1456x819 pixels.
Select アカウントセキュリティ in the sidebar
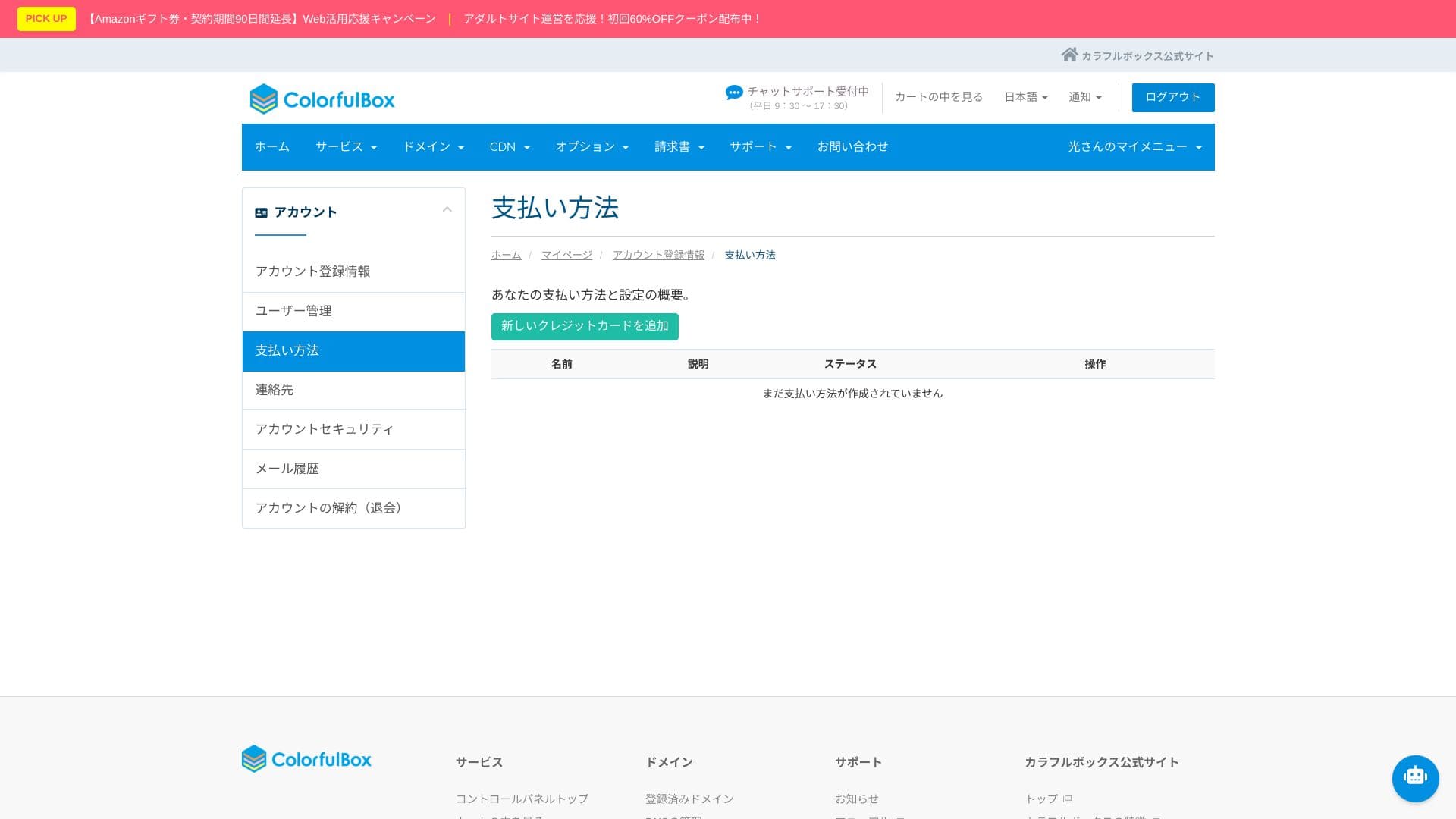(325, 429)
